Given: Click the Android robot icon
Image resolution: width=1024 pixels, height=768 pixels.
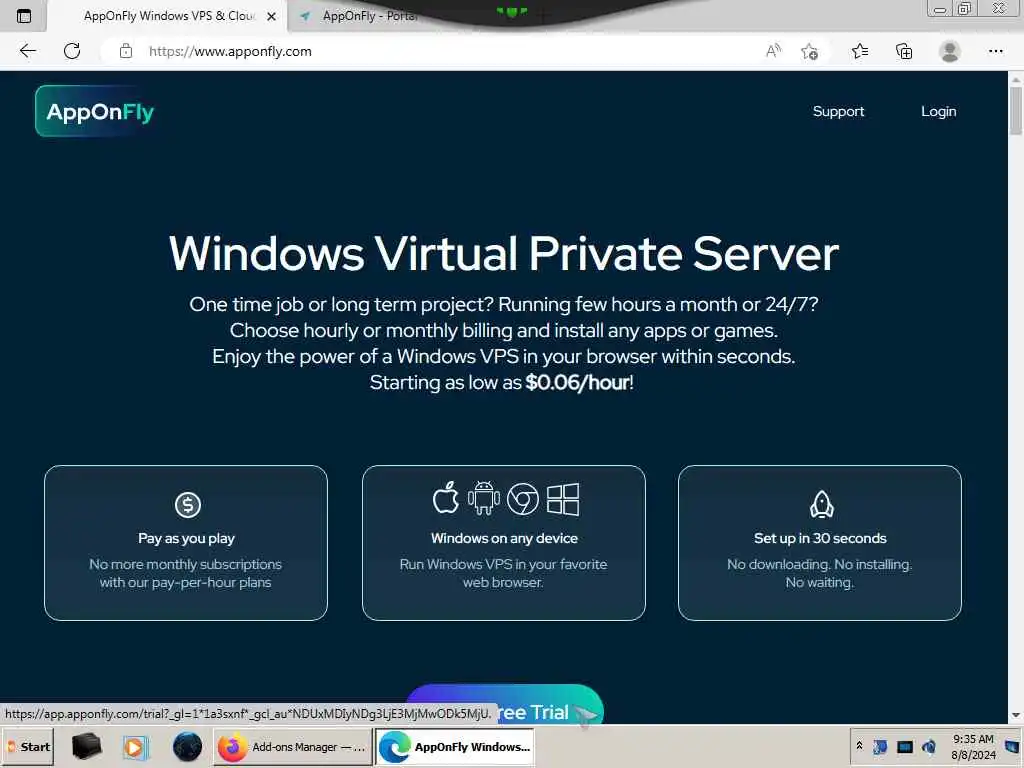Looking at the screenshot, I should pos(484,498).
